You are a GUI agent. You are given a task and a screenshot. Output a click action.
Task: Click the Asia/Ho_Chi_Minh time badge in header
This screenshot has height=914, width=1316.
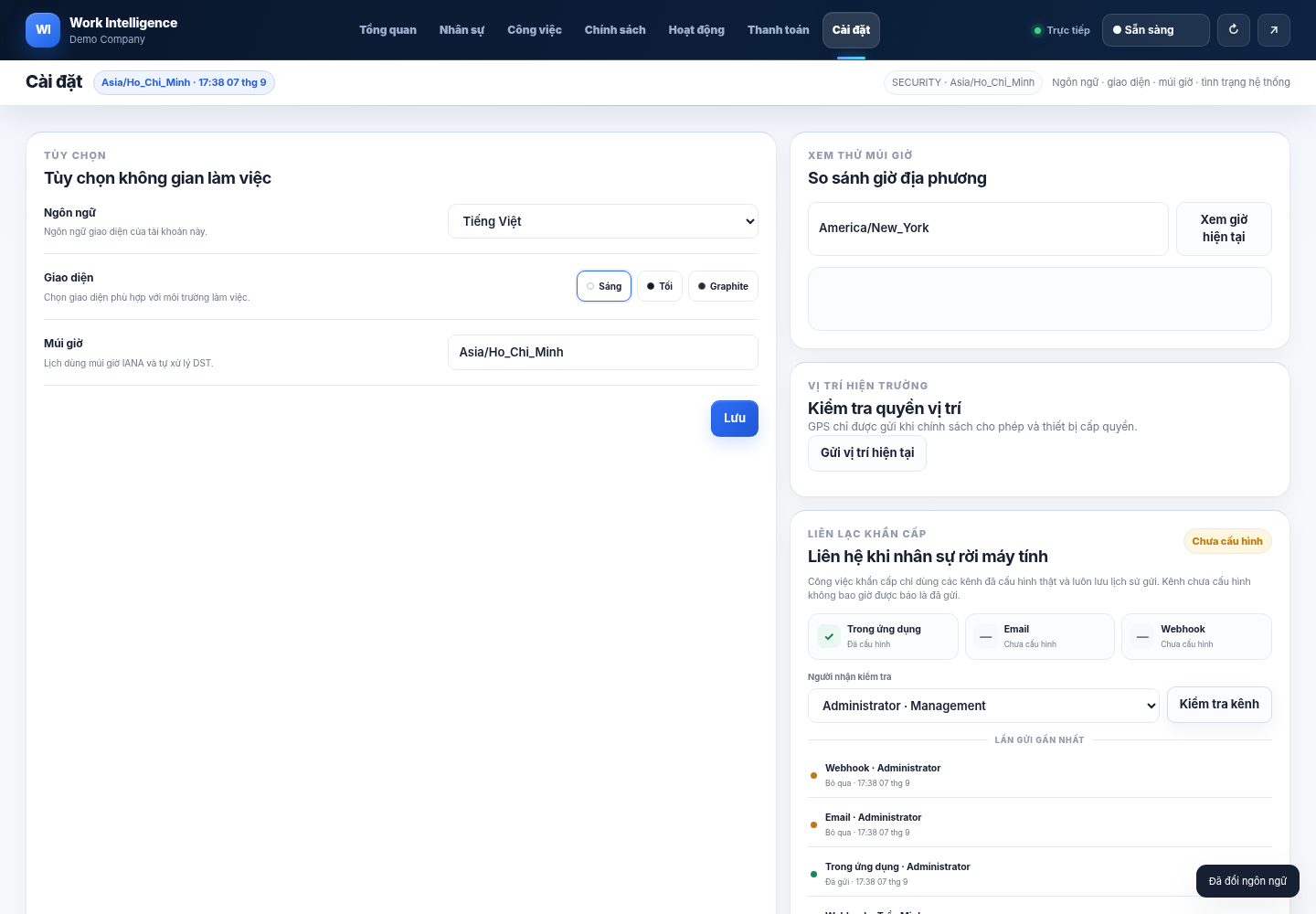point(184,82)
